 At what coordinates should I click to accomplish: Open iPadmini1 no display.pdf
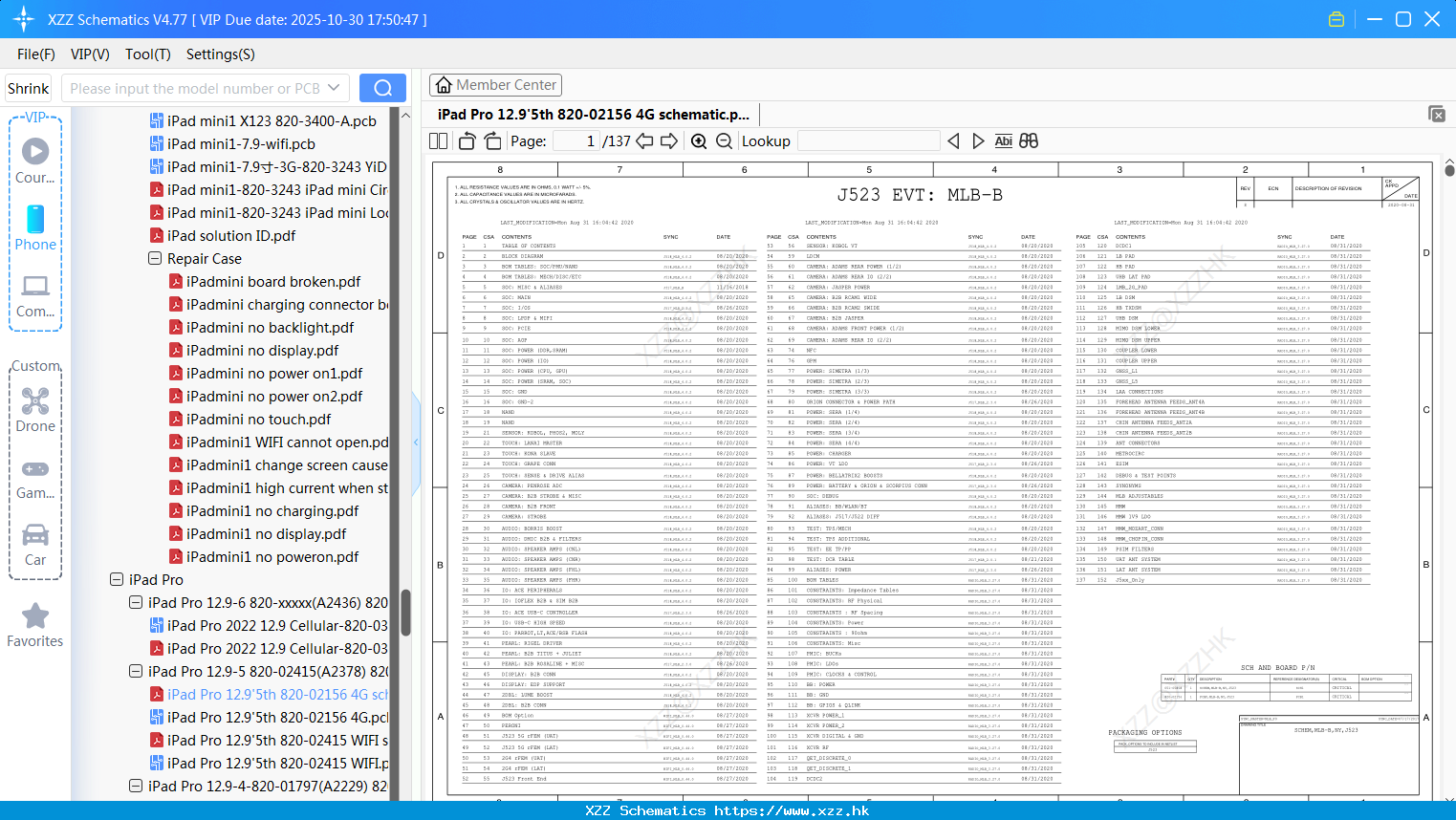266,533
